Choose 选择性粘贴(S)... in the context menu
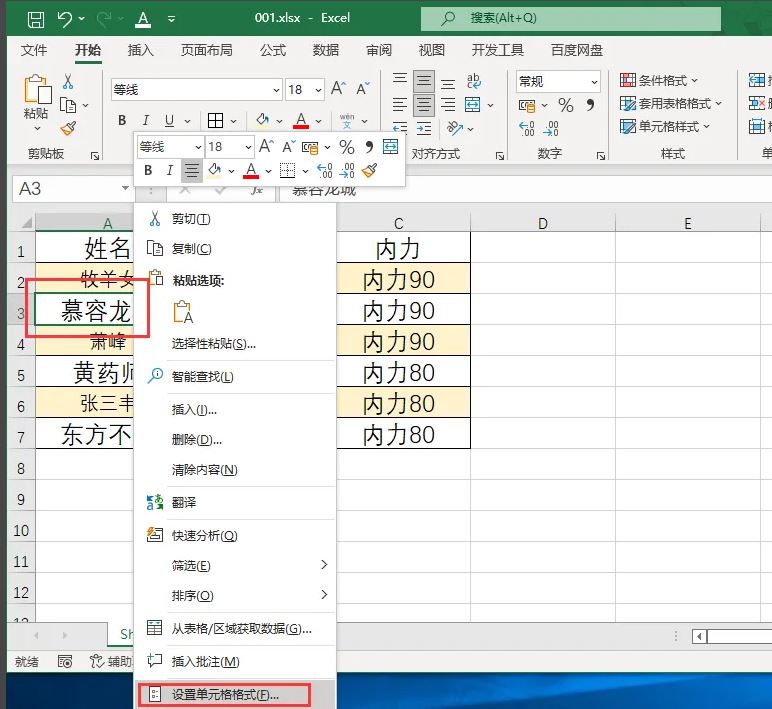The width and height of the screenshot is (772, 709). click(x=235, y=344)
